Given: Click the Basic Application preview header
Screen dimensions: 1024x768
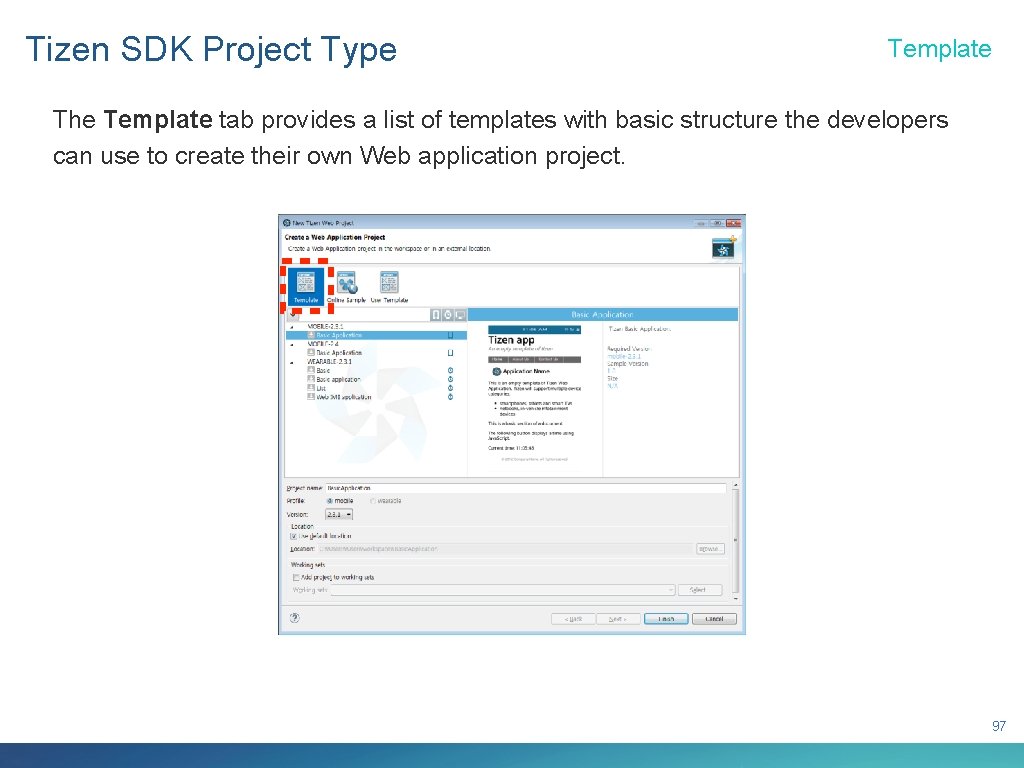Looking at the screenshot, I should tap(603, 314).
